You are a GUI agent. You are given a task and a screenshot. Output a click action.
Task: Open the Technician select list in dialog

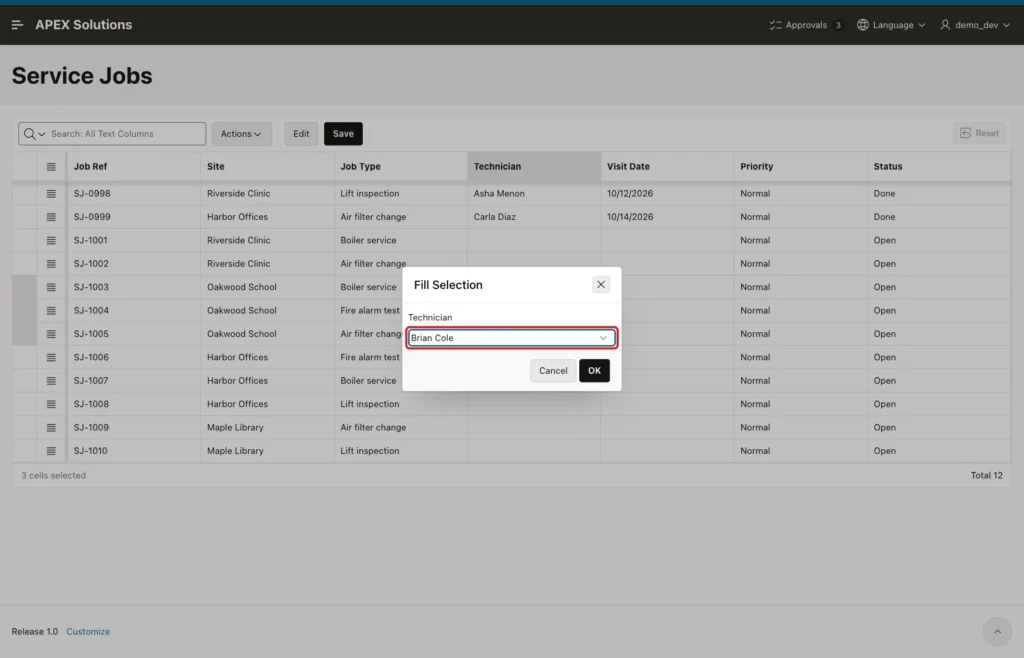coord(511,338)
